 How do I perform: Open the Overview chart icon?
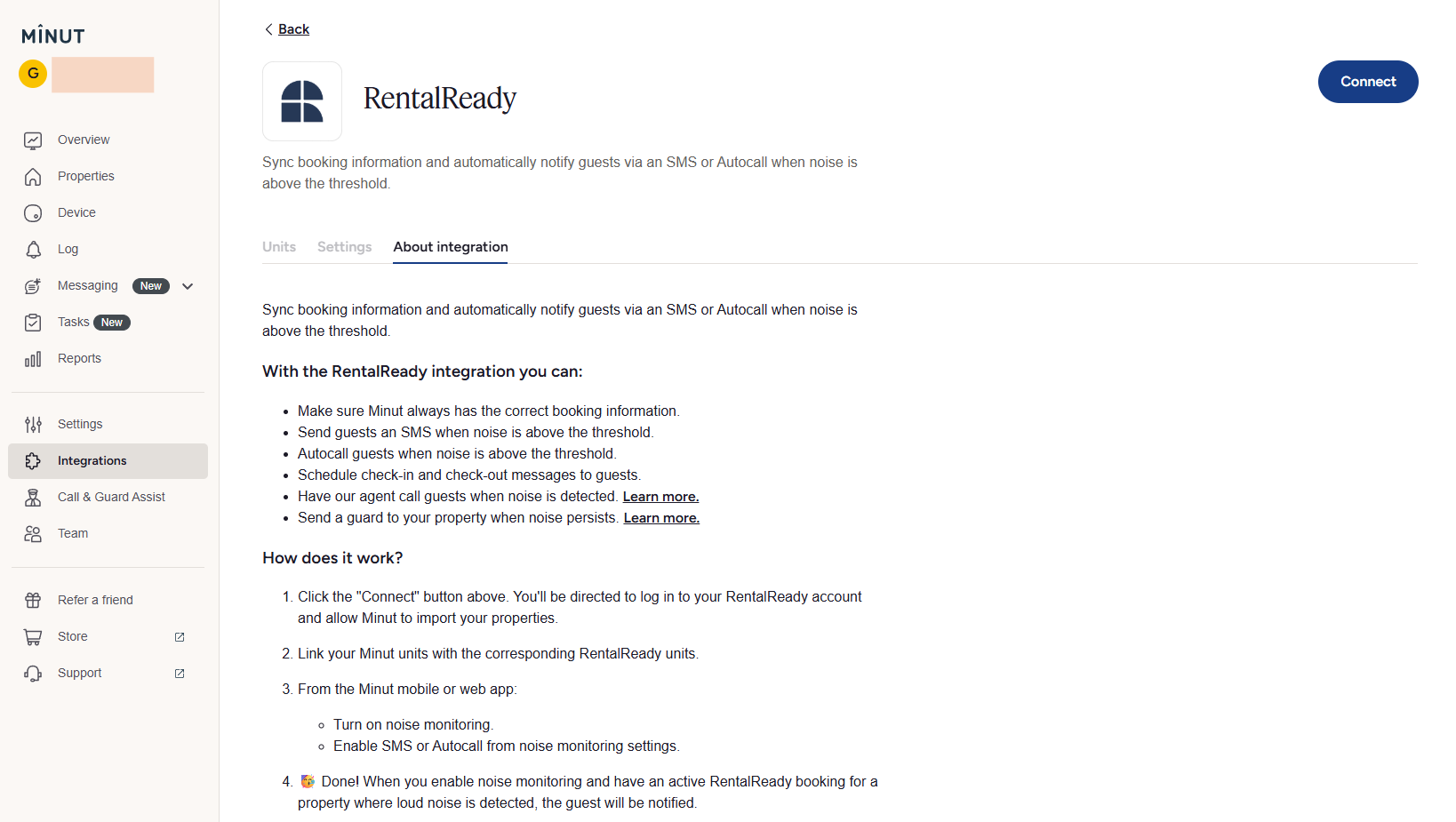point(33,140)
